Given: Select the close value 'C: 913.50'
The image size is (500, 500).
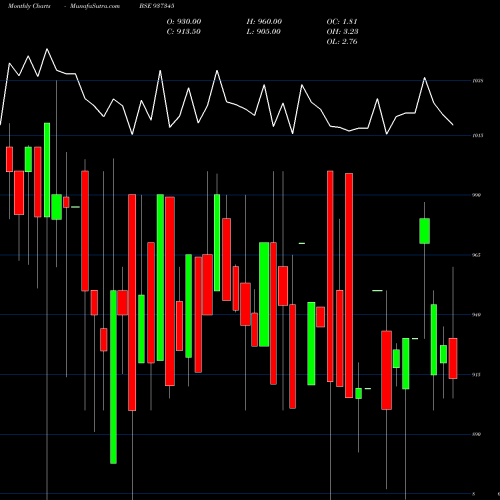Looking at the screenshot, I should pos(184,32).
